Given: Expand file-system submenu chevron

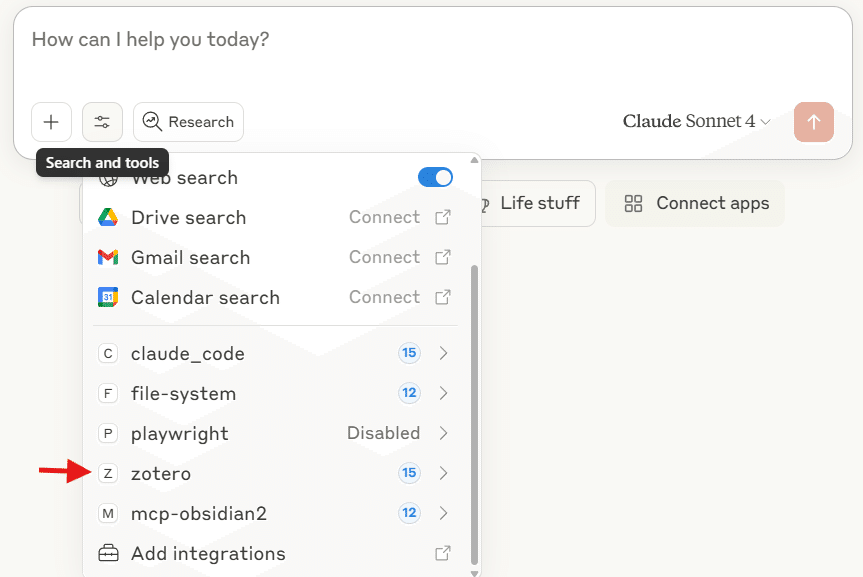Looking at the screenshot, I should (444, 393).
